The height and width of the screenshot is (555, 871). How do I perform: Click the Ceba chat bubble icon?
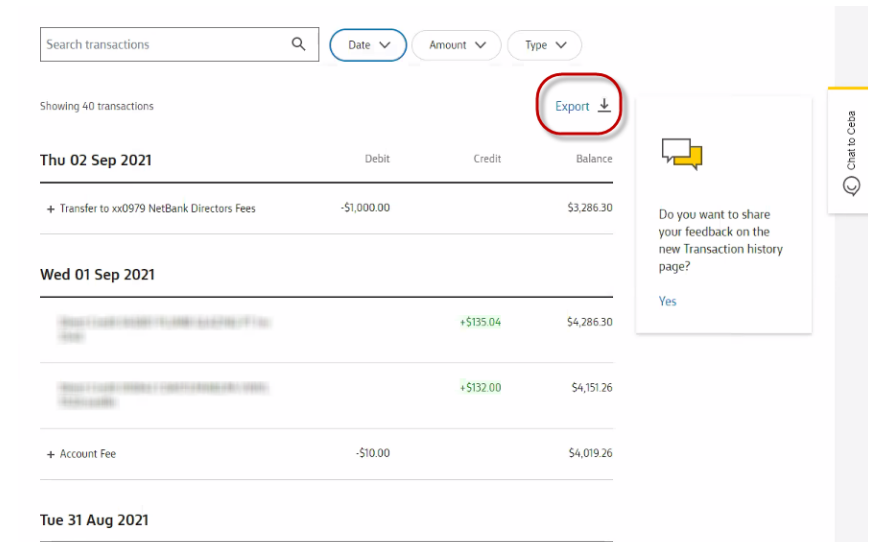pos(851,186)
